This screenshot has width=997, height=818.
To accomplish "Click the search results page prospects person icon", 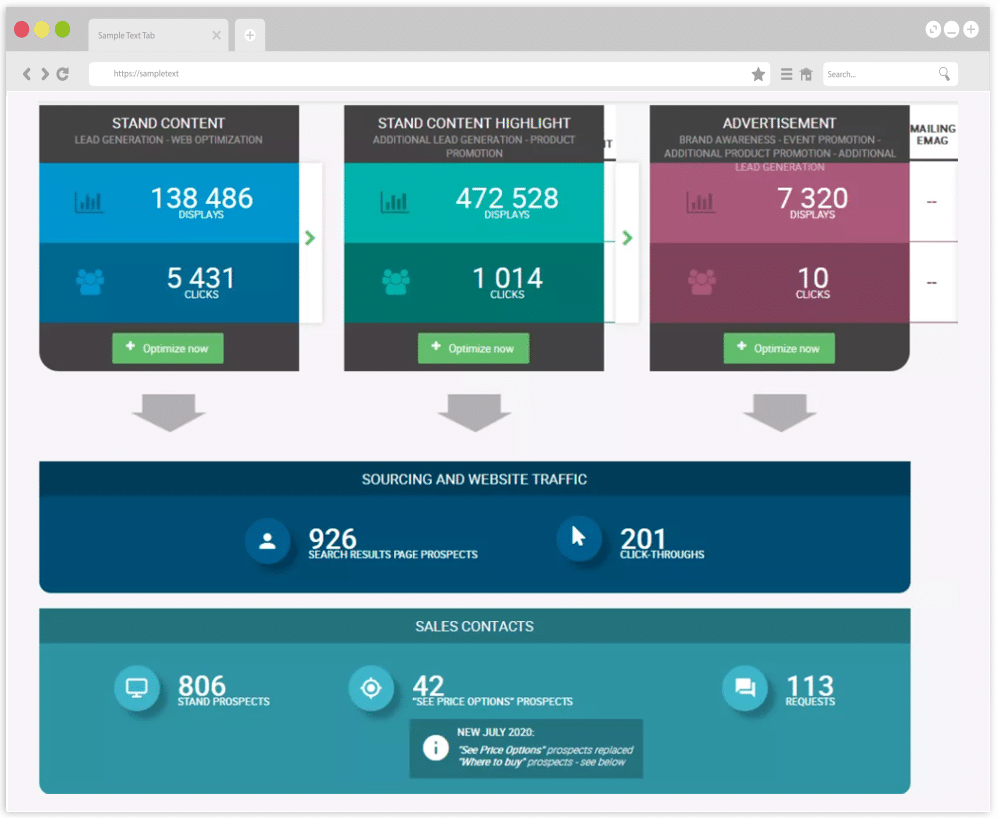I will [x=267, y=541].
